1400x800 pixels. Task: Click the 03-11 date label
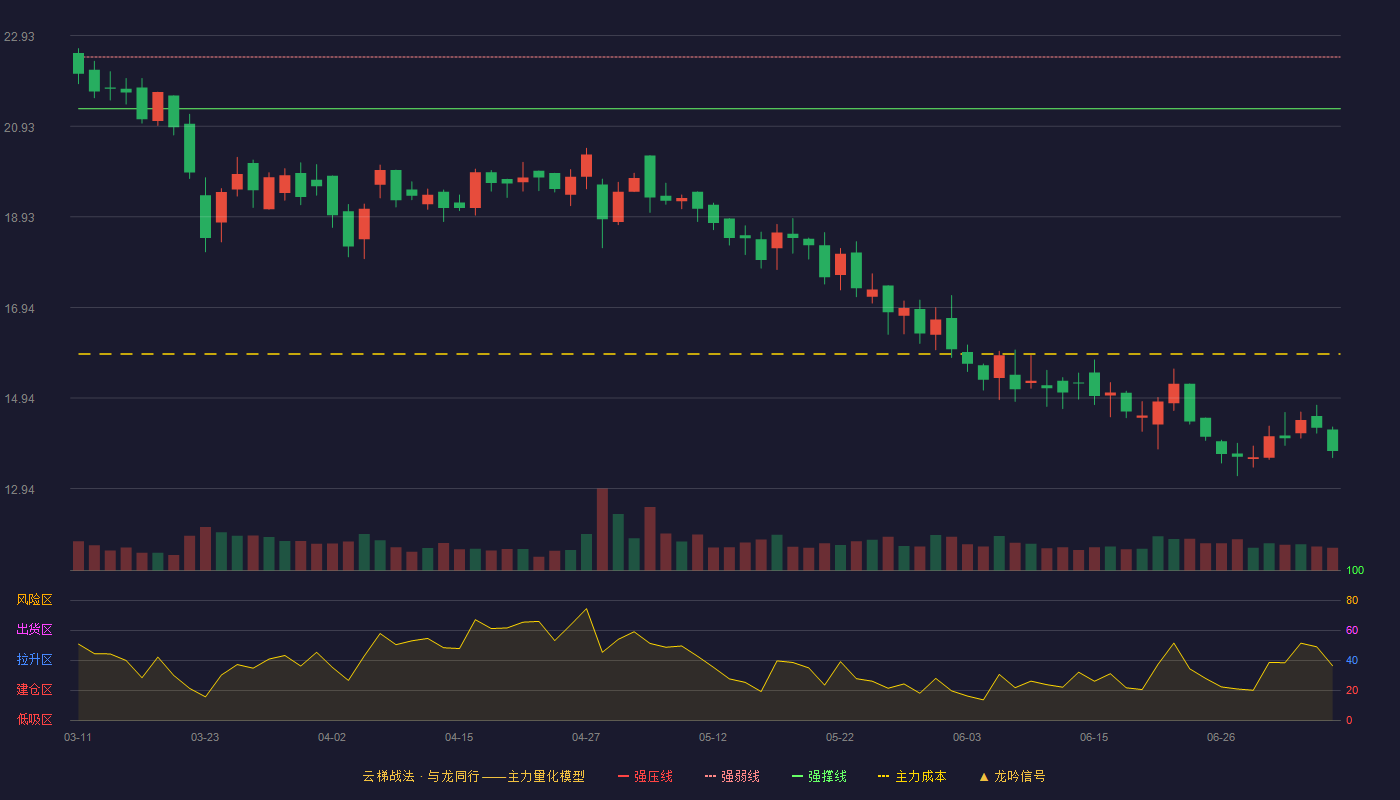78,737
